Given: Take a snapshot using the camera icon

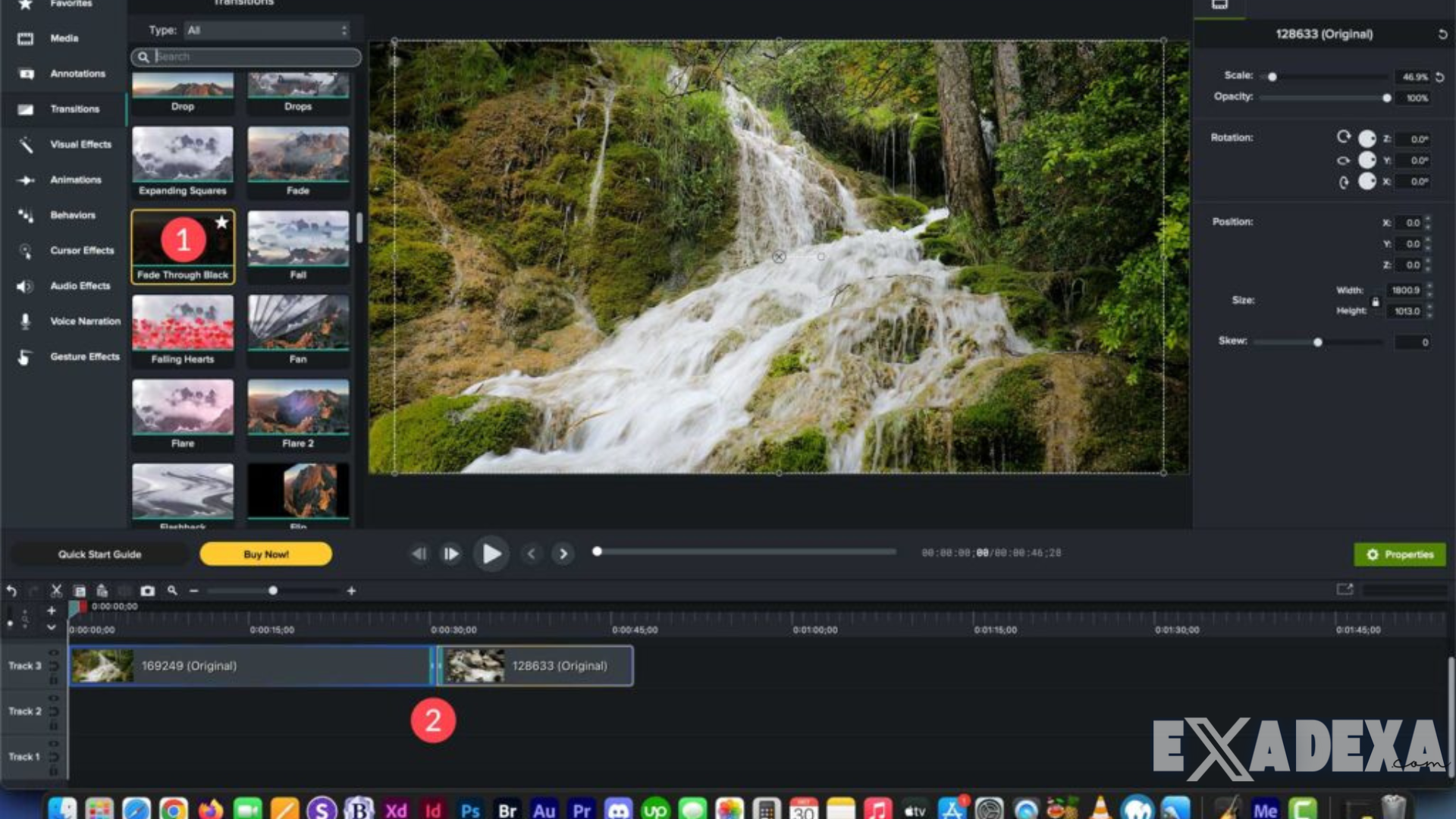Looking at the screenshot, I should pyautogui.click(x=148, y=591).
